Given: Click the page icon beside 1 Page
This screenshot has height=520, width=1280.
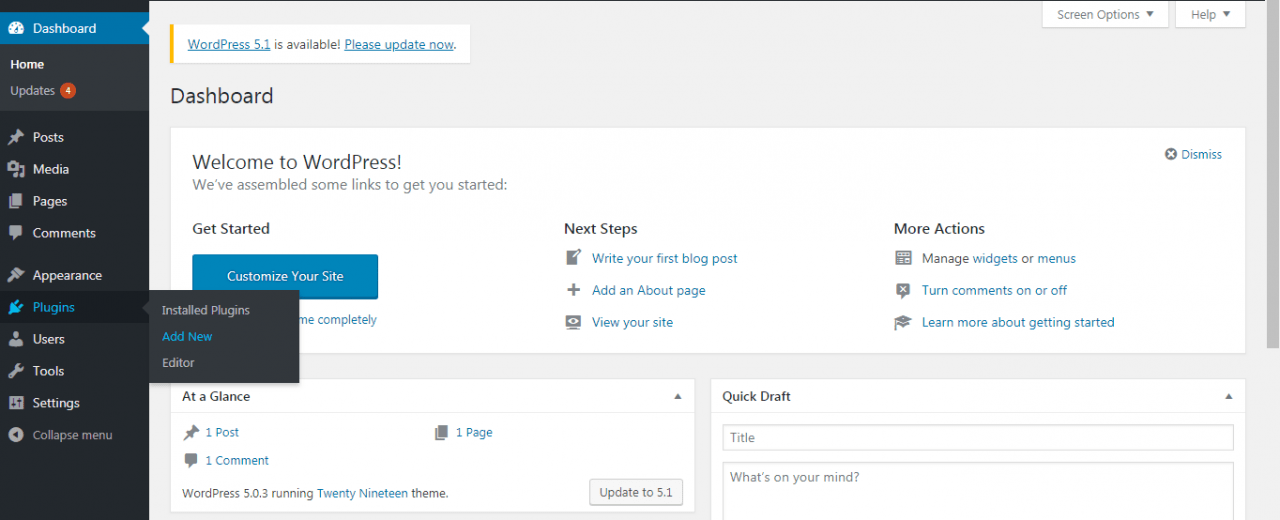Looking at the screenshot, I should click(441, 433).
